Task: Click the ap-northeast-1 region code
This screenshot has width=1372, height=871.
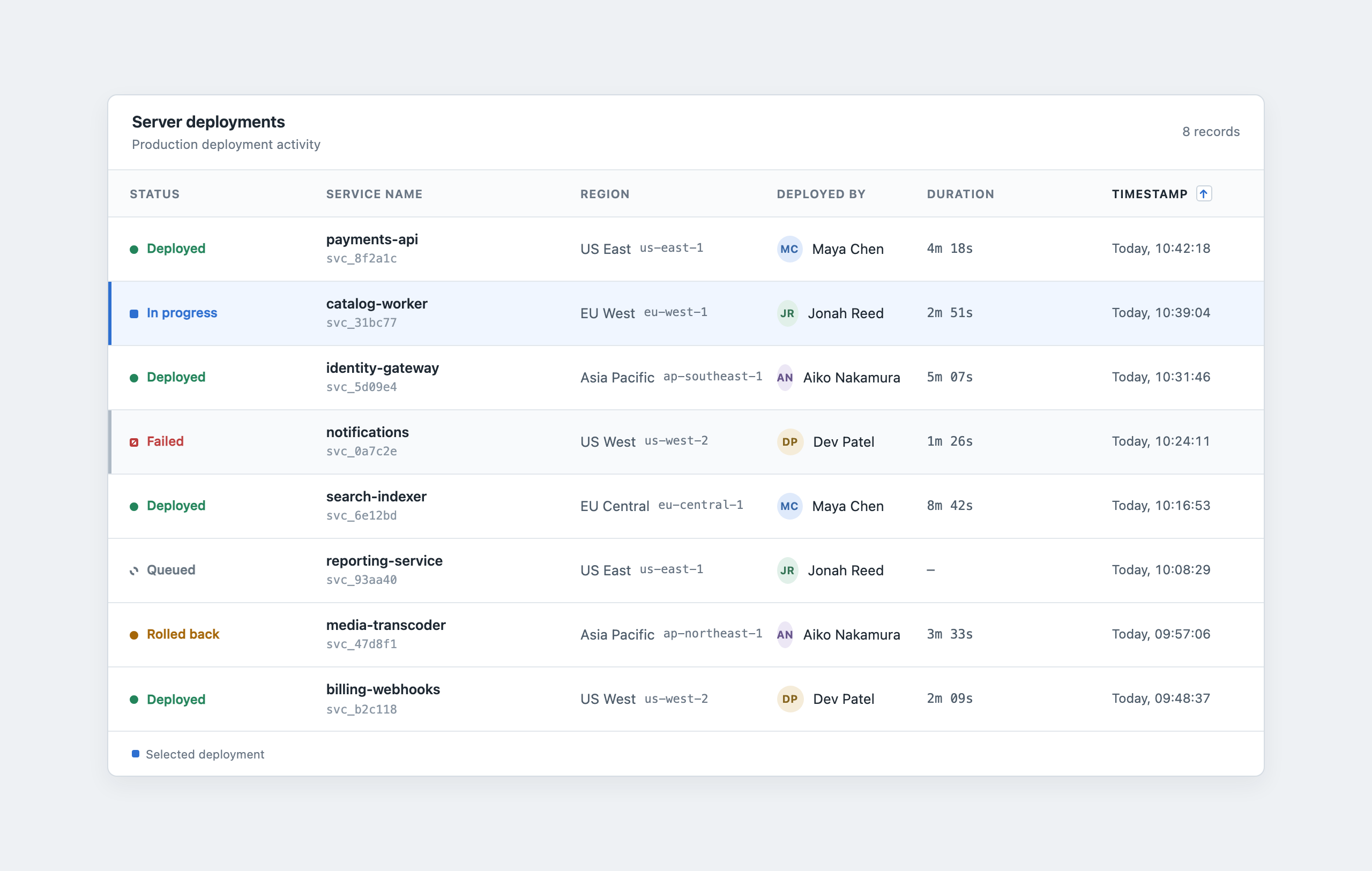Action: point(712,634)
